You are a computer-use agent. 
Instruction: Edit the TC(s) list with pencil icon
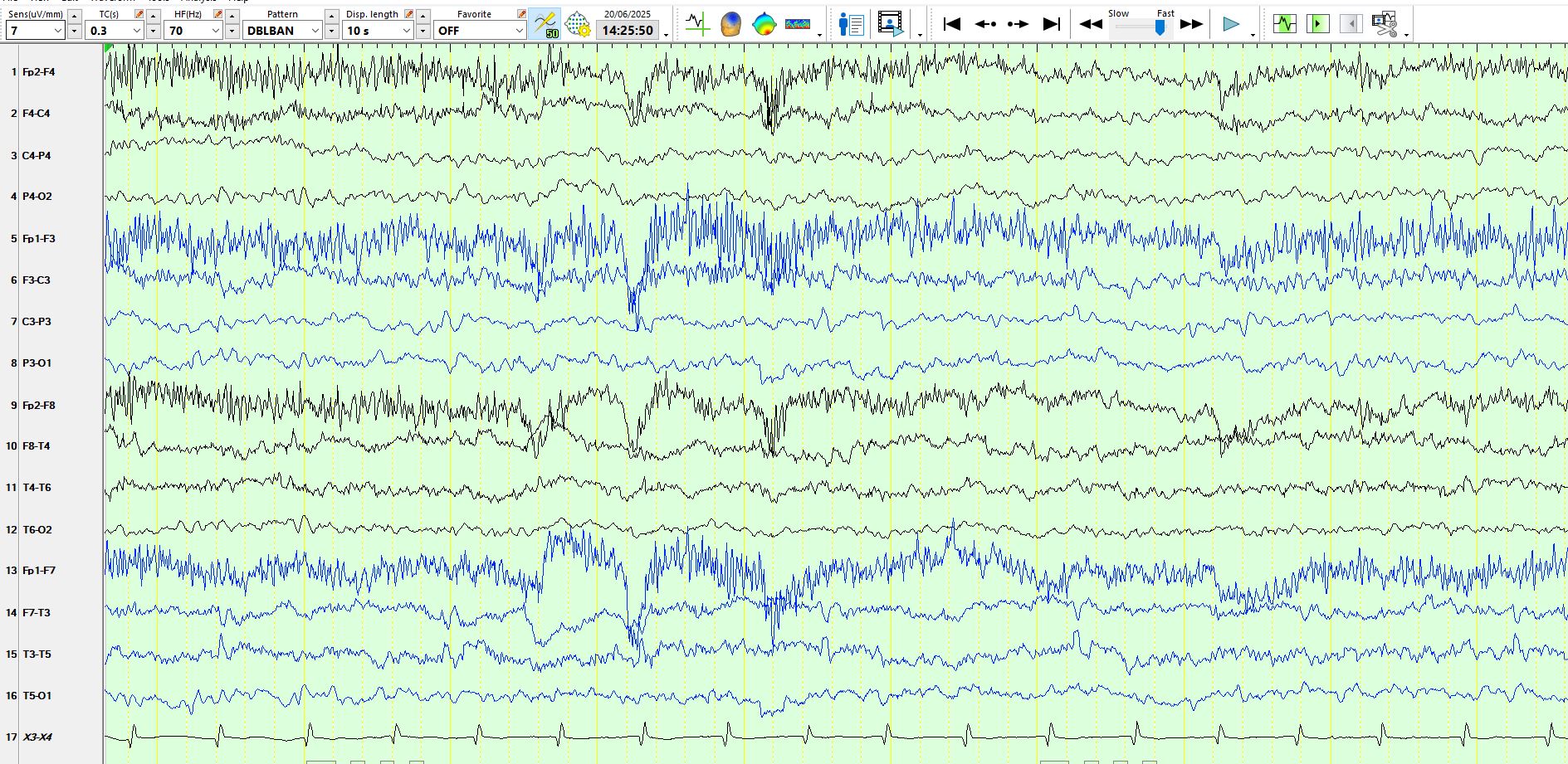139,14
